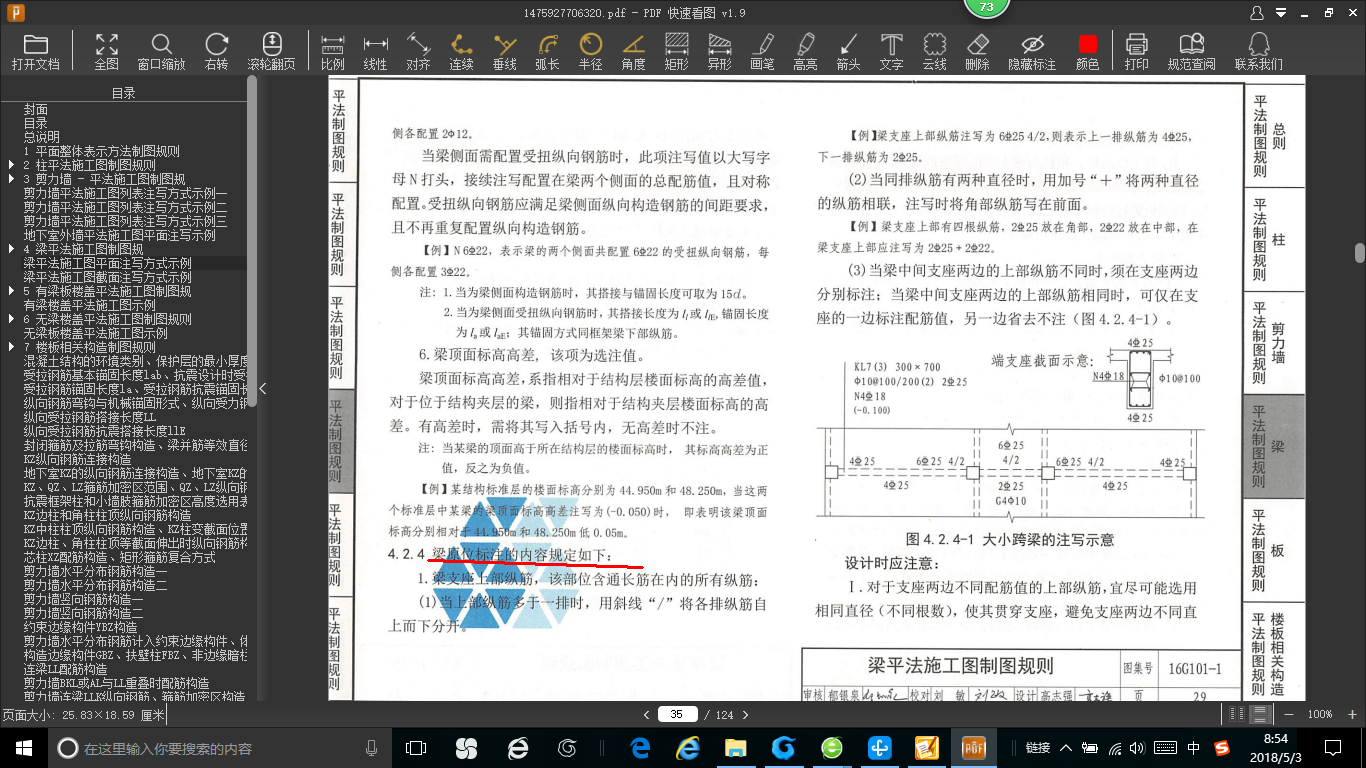Click 联系我们 contact us icon
This screenshot has width=1366, height=768.
pos(1259,51)
